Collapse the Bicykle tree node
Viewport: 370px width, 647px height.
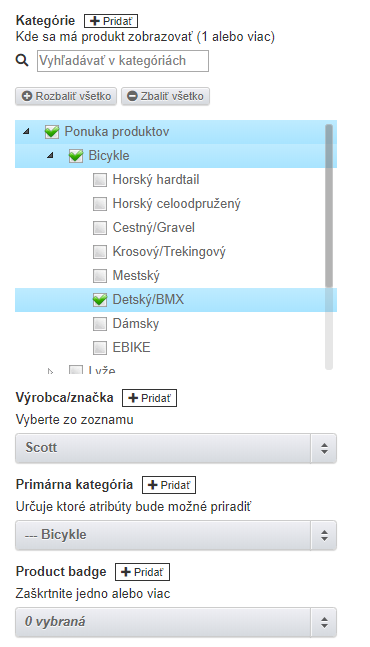pos(50,156)
